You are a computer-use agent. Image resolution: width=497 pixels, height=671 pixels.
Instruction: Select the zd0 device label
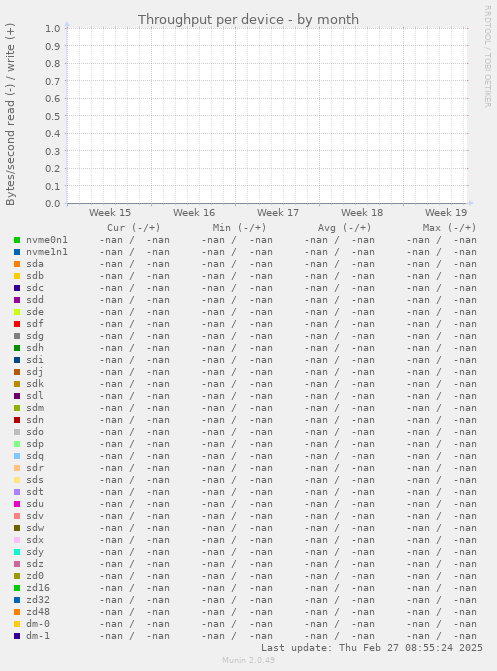tap(35, 576)
